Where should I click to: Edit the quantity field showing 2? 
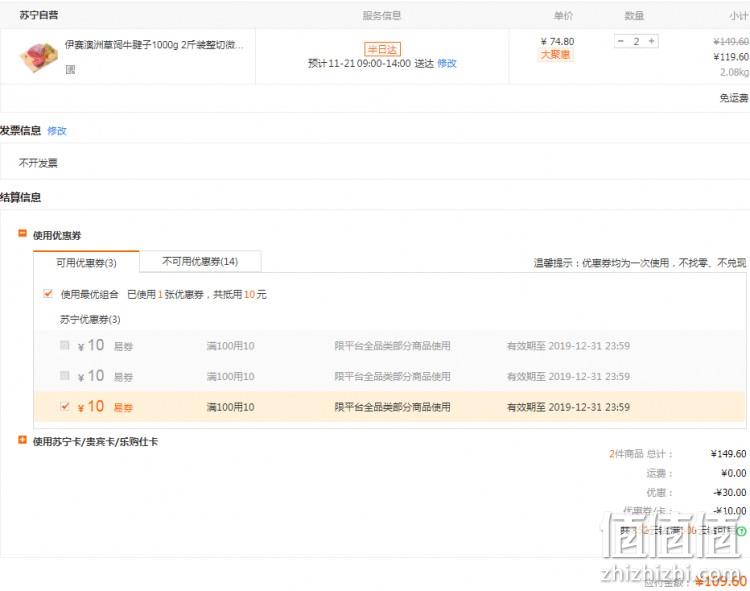pos(636,41)
